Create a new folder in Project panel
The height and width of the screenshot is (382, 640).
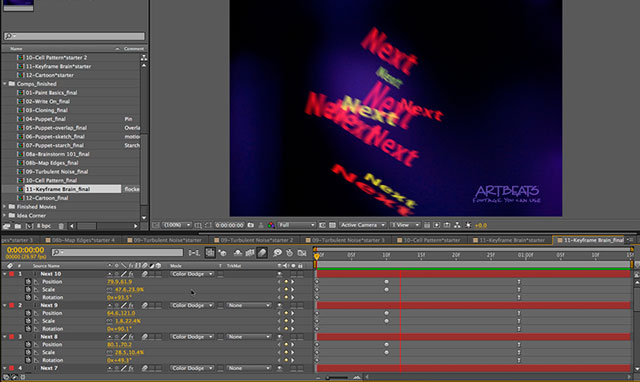18,226
